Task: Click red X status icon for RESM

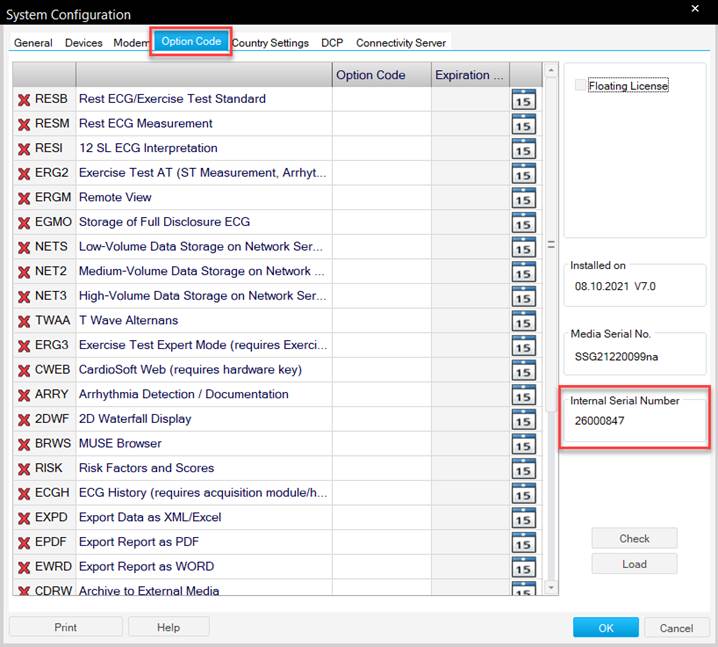Action: pyautogui.click(x=24, y=124)
